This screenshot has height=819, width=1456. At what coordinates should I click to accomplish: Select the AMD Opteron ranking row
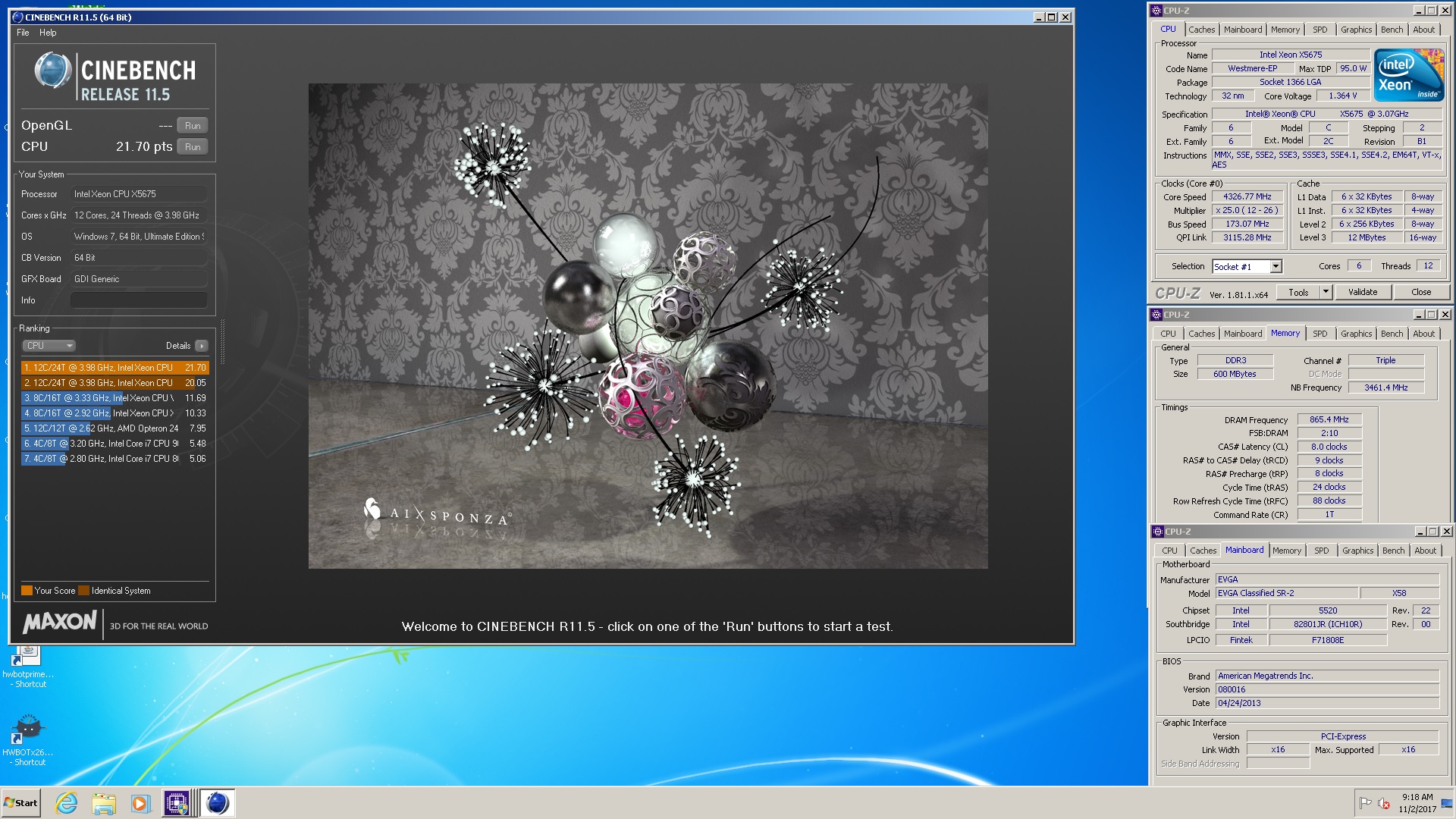click(114, 428)
